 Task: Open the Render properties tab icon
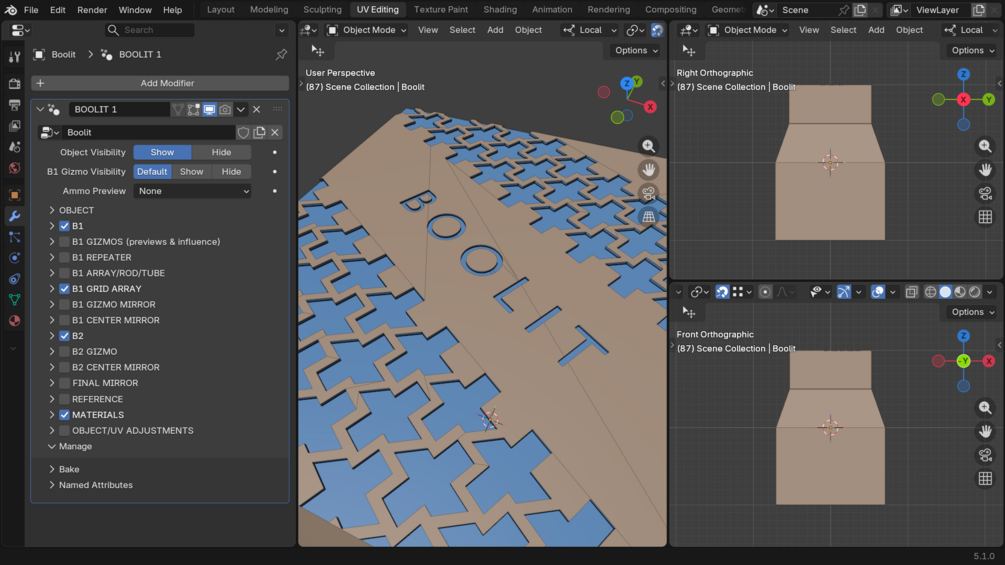(x=14, y=83)
